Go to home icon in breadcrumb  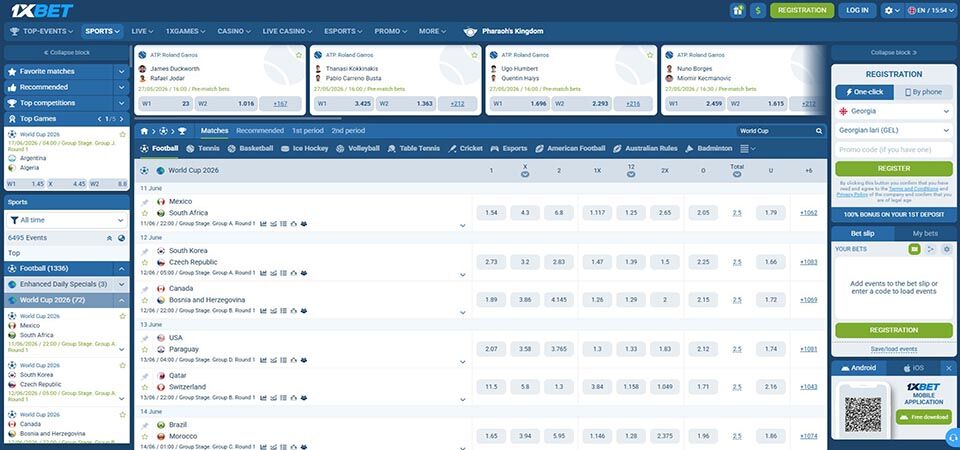point(144,131)
